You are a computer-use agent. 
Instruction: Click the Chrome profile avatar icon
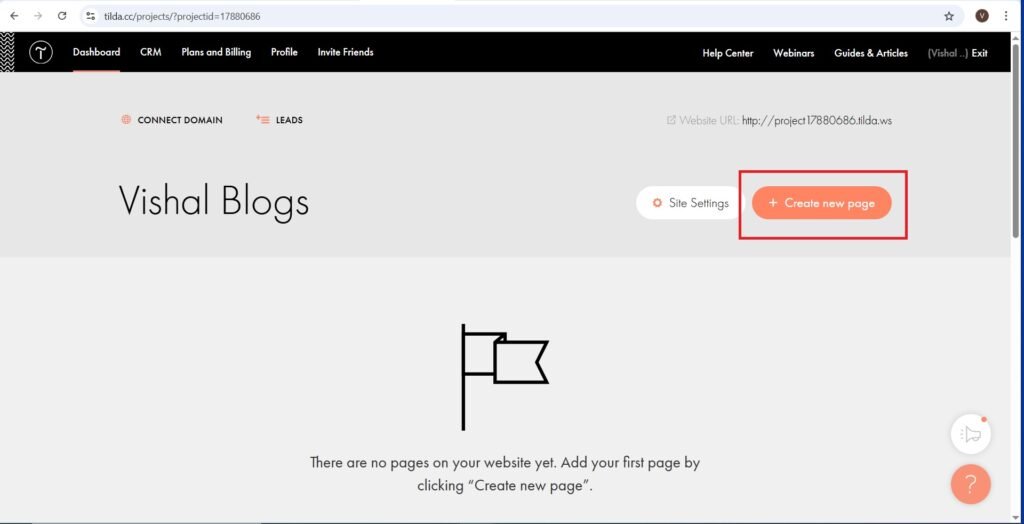tap(982, 16)
